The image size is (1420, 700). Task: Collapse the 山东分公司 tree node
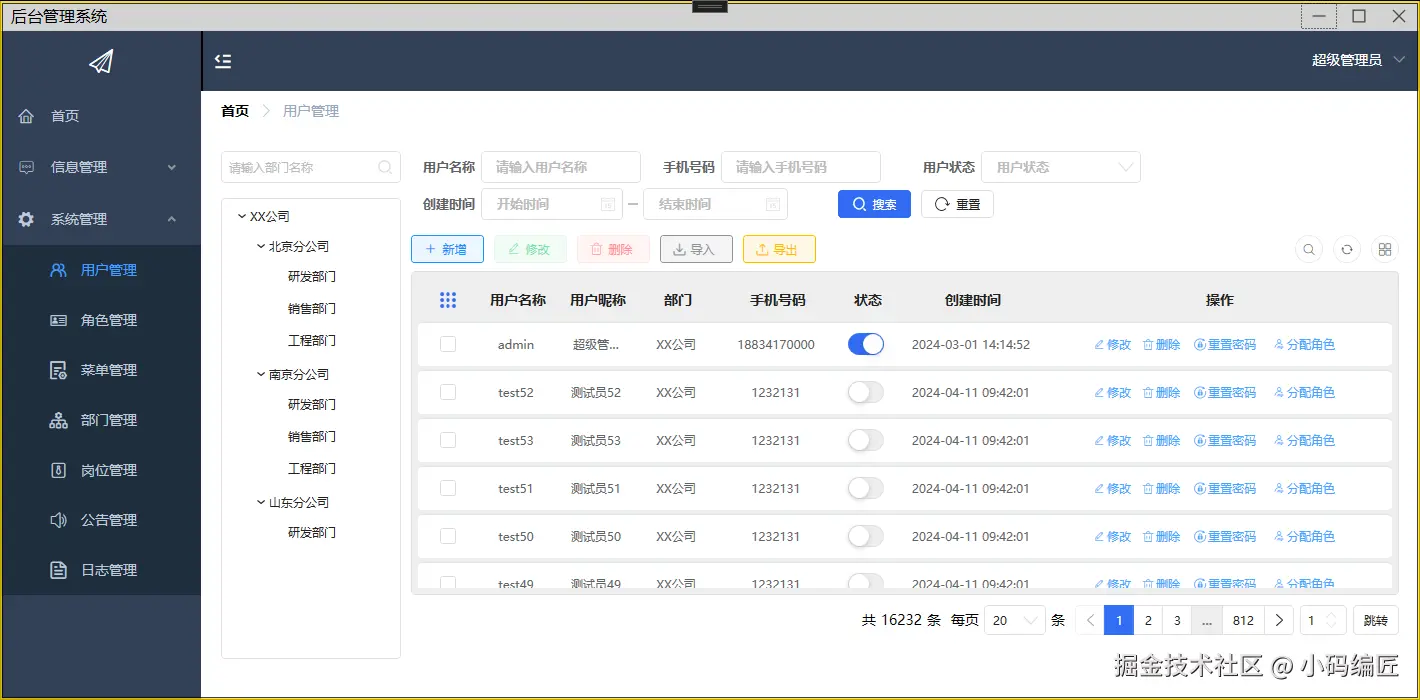(261, 502)
